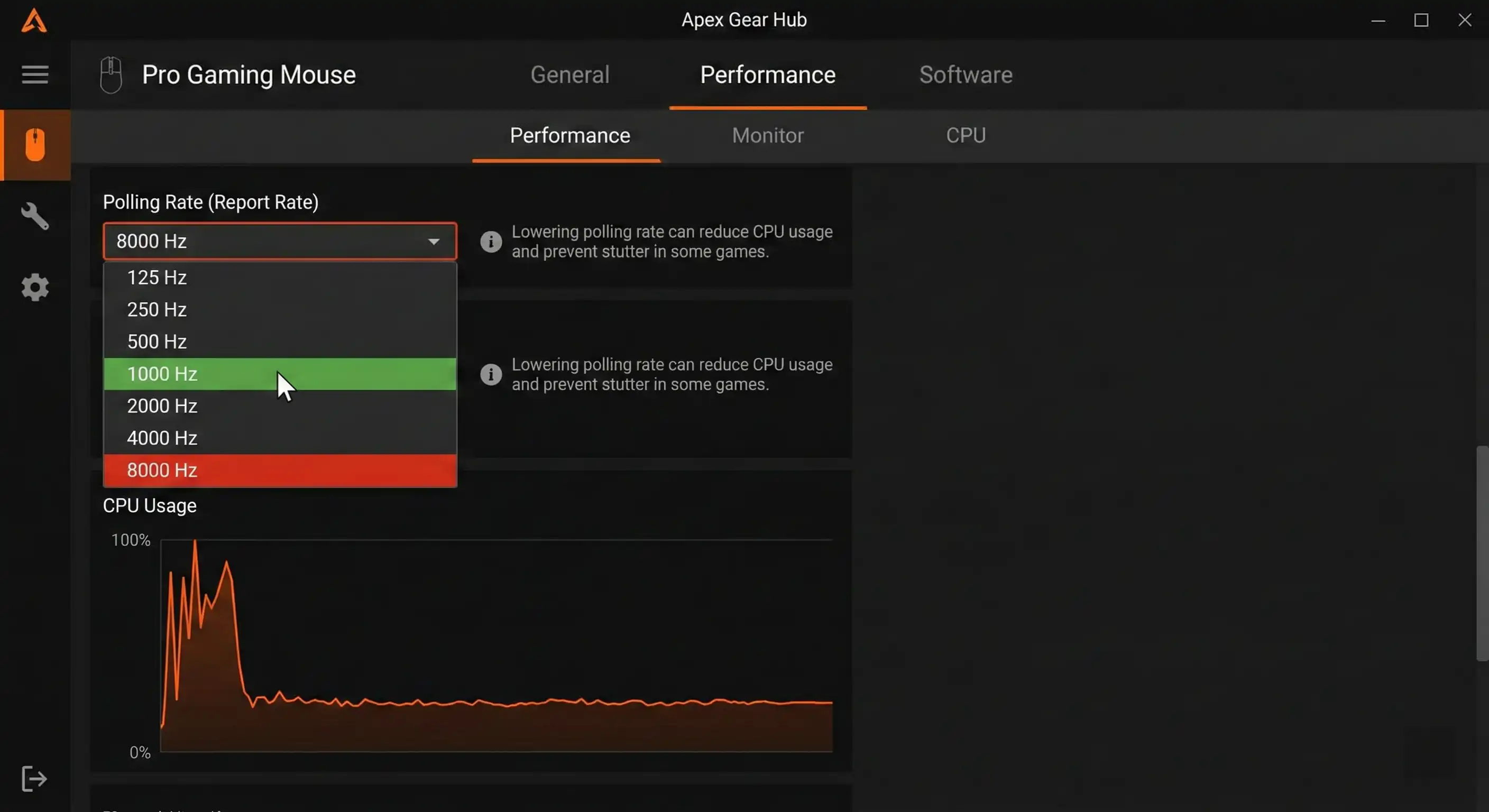Open the application settings gear
Screen dimensions: 1489x812
click(34, 287)
